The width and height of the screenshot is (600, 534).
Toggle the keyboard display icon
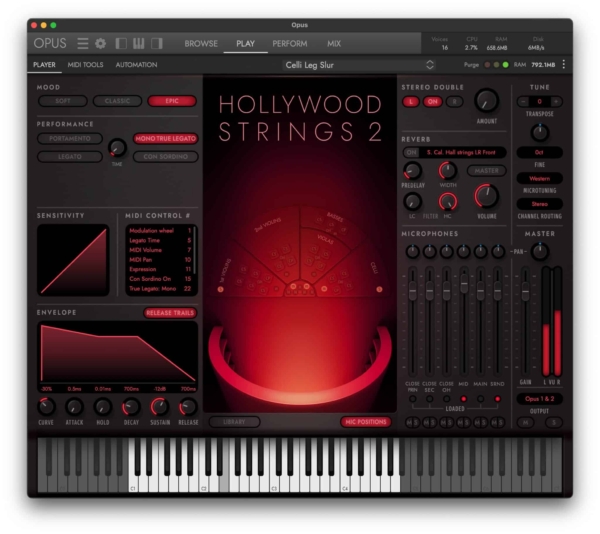tap(139, 44)
